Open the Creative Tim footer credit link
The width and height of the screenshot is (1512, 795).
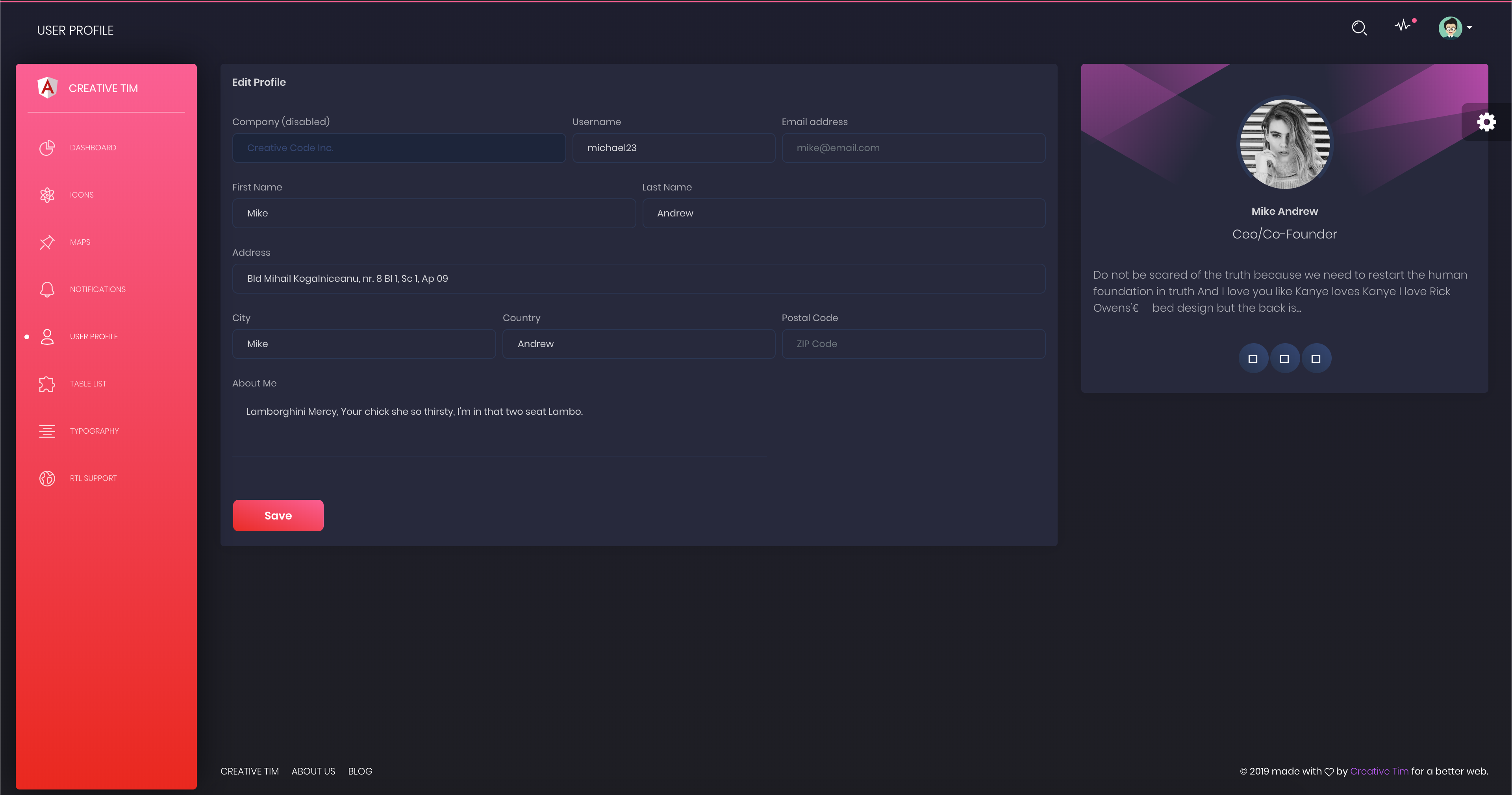click(x=1379, y=771)
